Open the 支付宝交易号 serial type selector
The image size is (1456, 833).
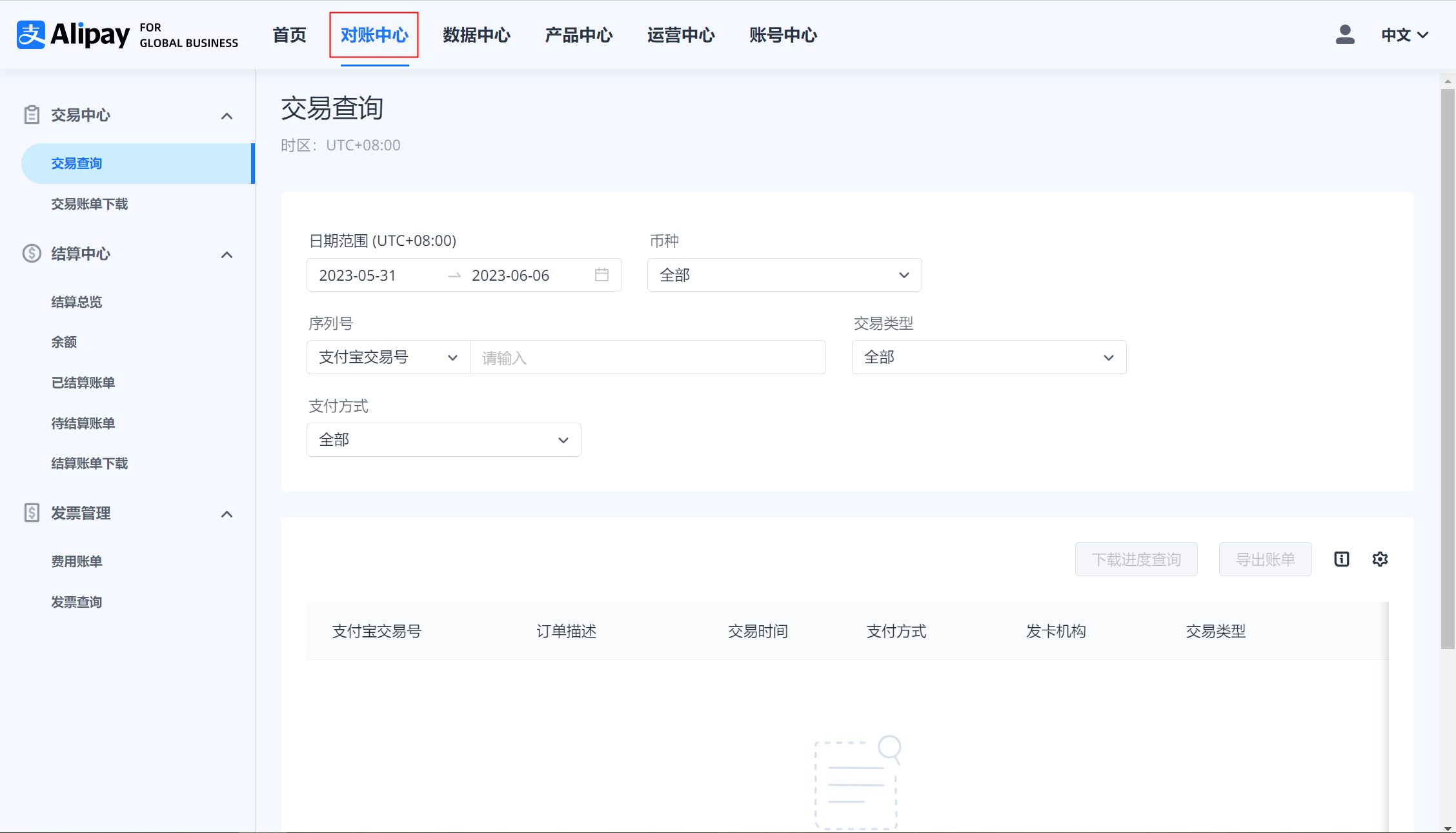click(x=388, y=357)
